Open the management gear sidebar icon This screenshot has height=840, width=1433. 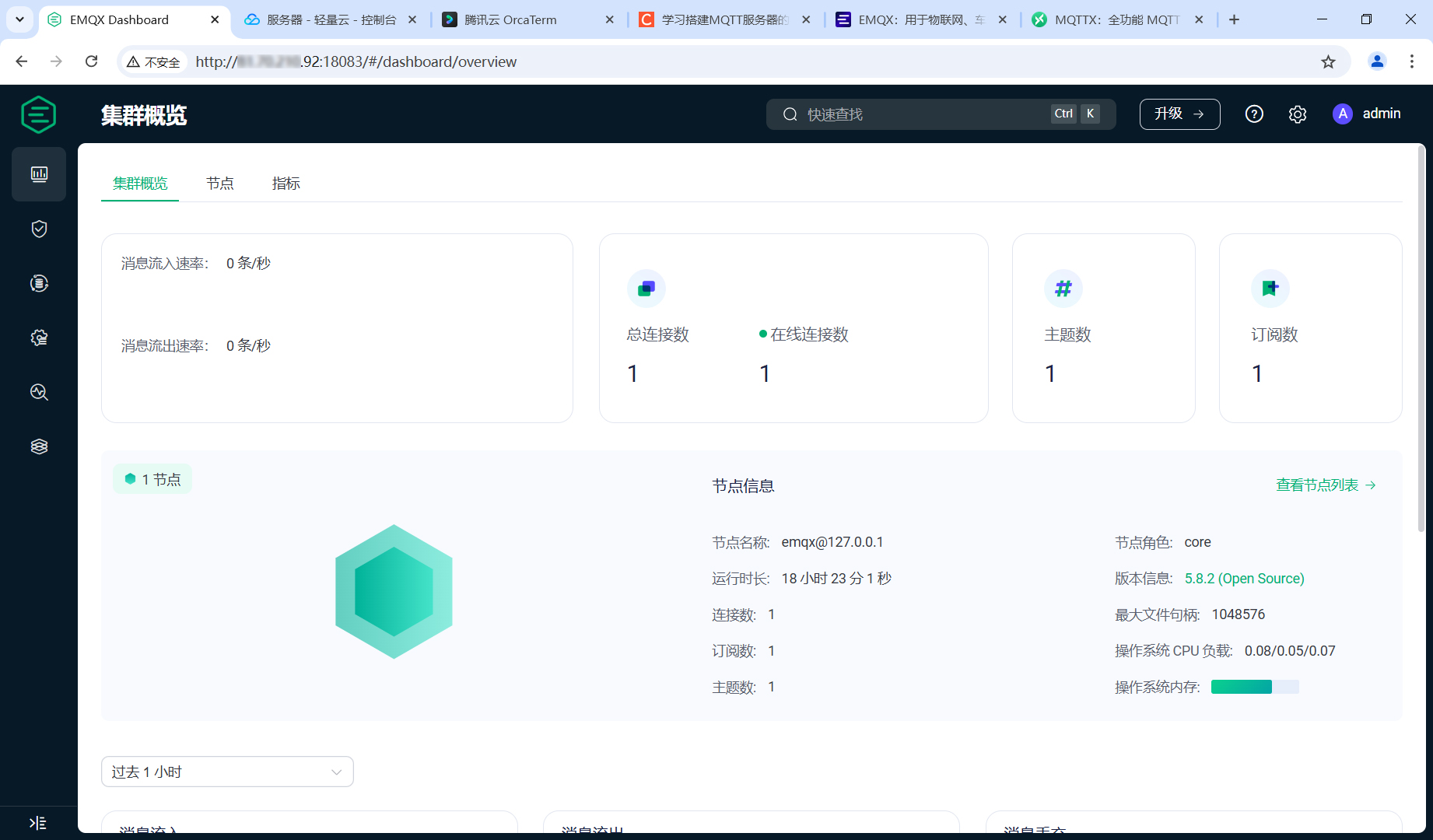(39, 338)
